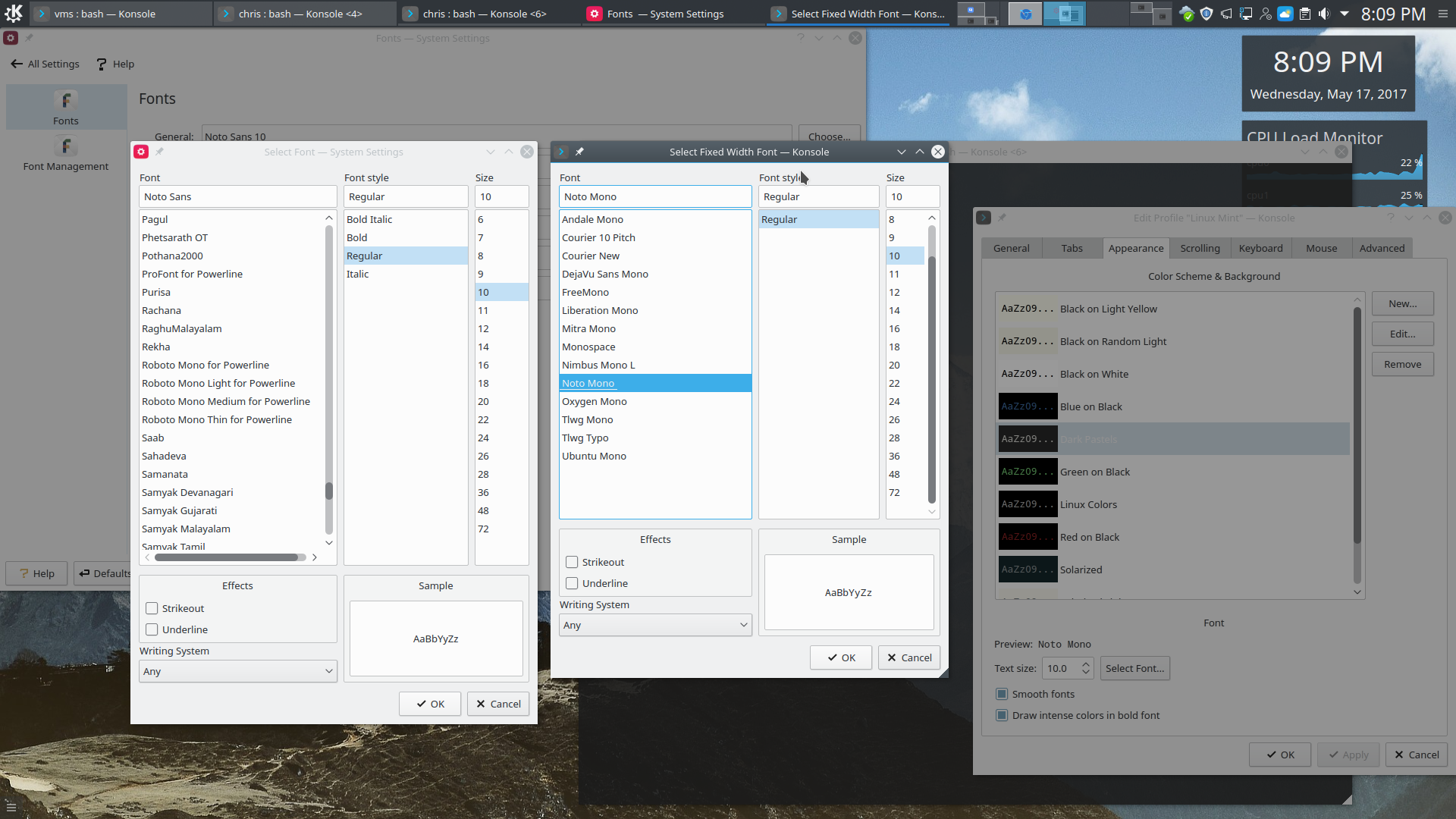
Task: Click the user account tray icon
Action: (1266, 14)
